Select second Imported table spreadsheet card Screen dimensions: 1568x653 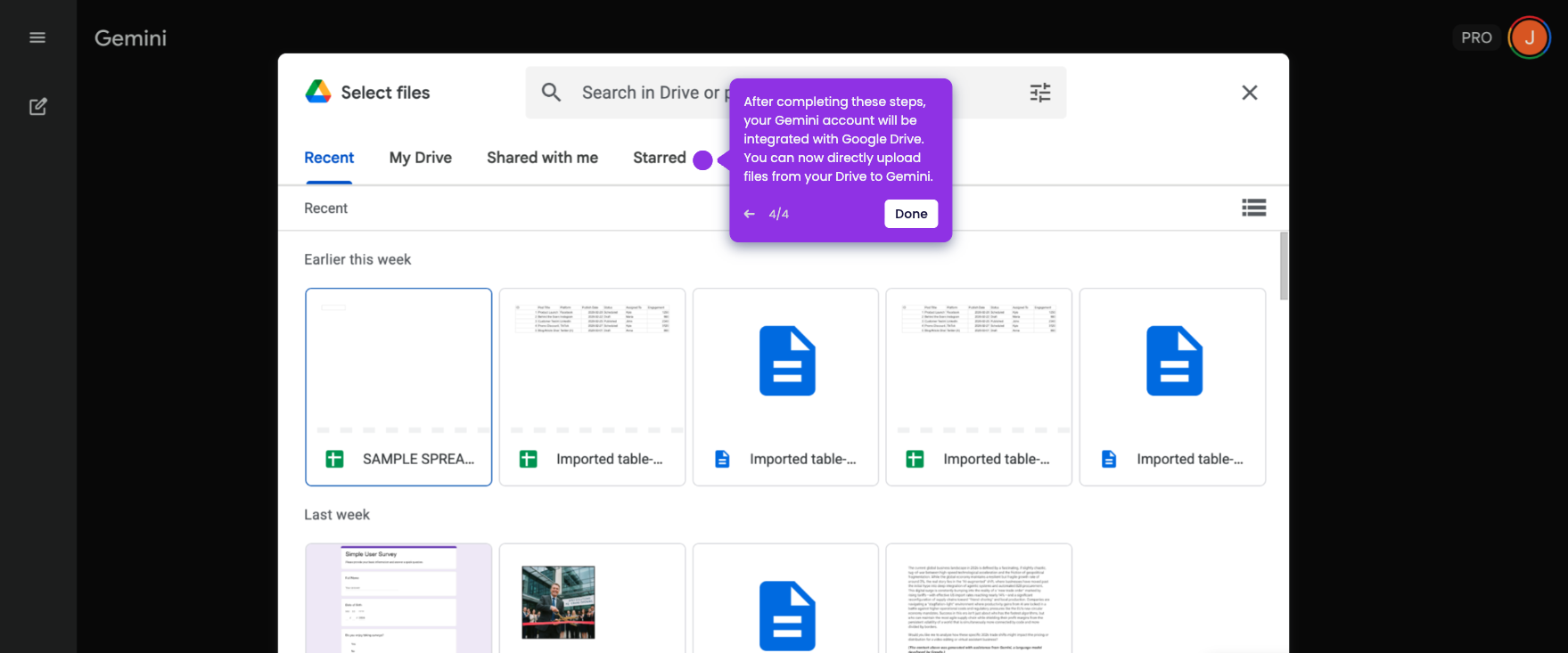tap(592, 387)
